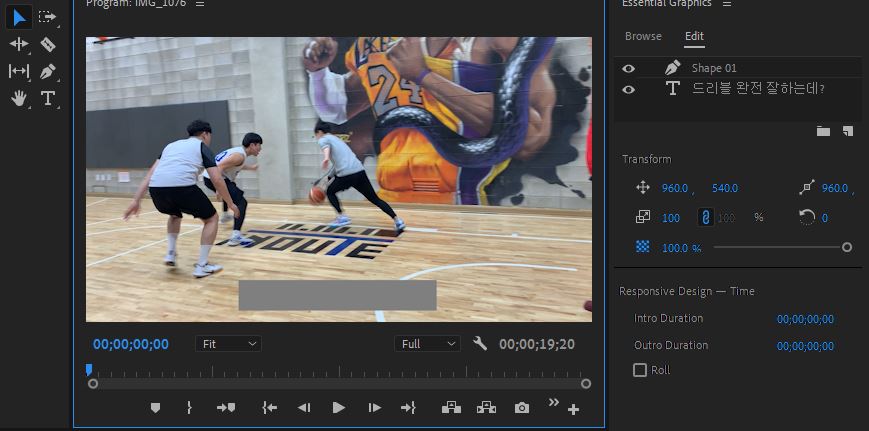Click the Export Frame camera icon

point(522,408)
